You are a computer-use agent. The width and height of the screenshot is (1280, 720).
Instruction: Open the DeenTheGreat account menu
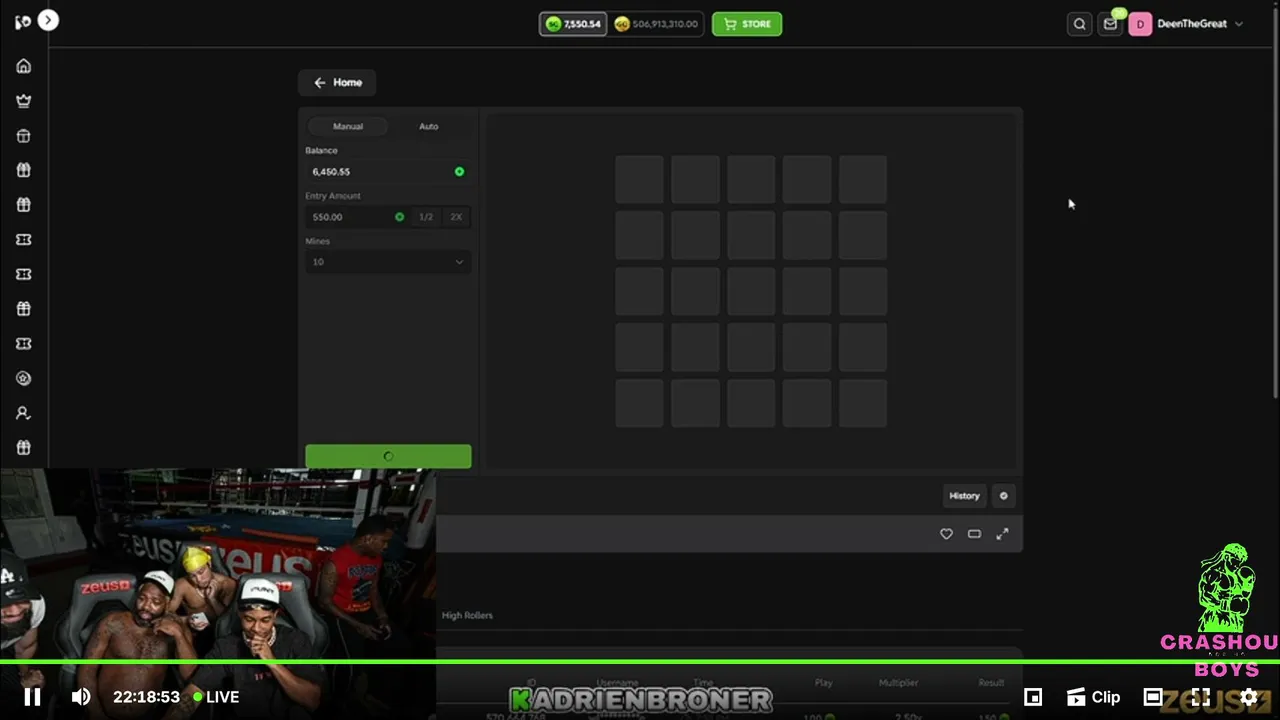pyautogui.click(x=1192, y=24)
